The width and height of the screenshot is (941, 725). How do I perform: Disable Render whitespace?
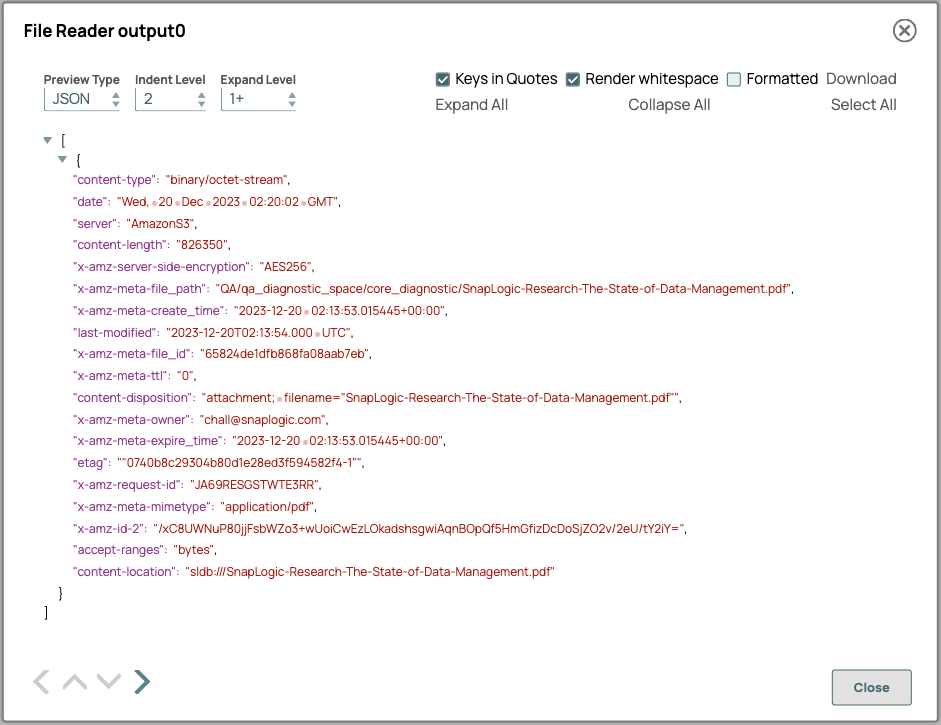click(574, 78)
